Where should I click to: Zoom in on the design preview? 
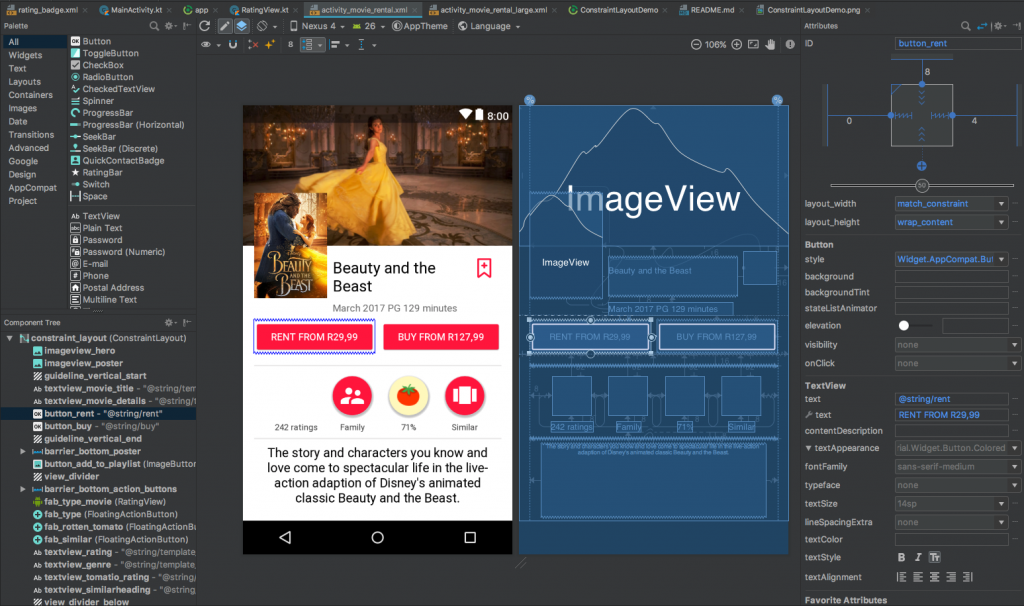736,44
